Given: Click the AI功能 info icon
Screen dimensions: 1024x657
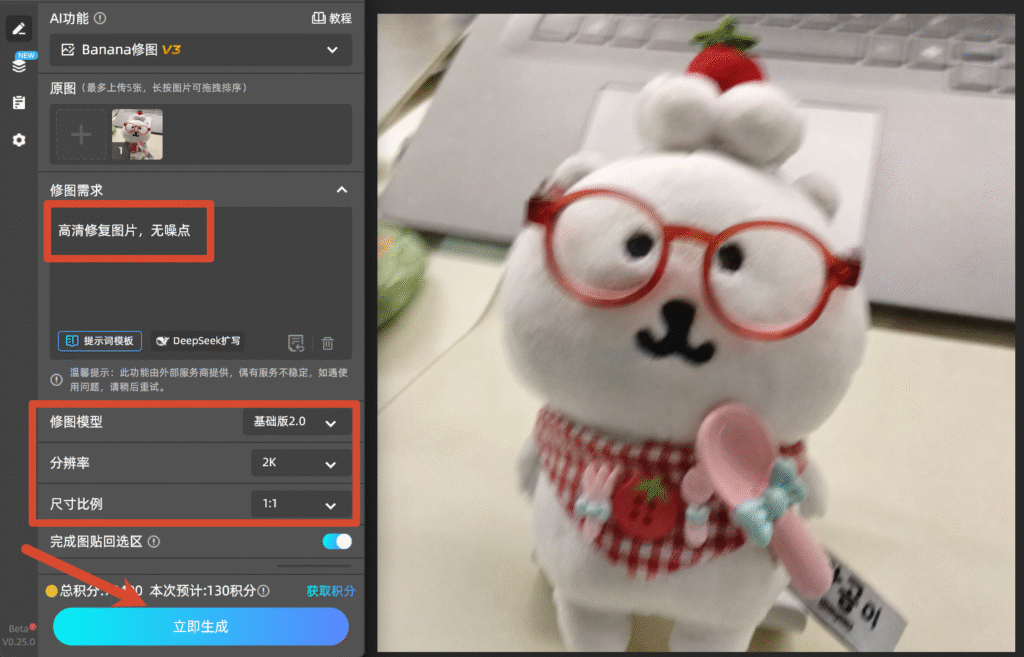Looking at the screenshot, I should pyautogui.click(x=100, y=18).
